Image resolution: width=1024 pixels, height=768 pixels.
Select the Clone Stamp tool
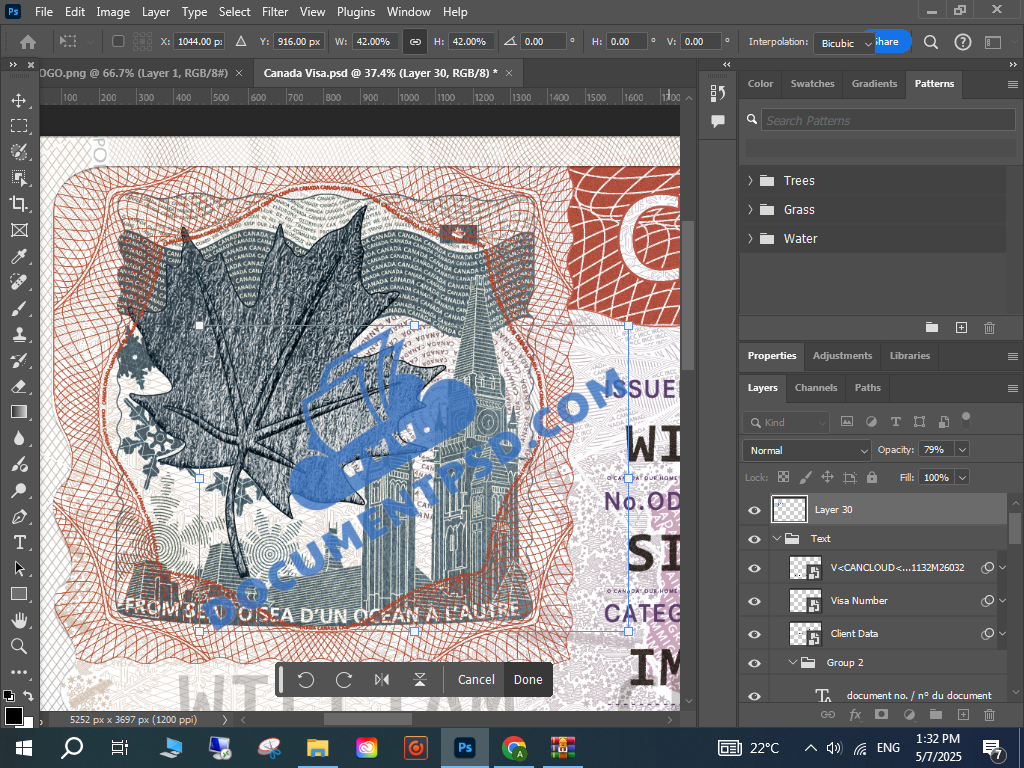pos(19,334)
